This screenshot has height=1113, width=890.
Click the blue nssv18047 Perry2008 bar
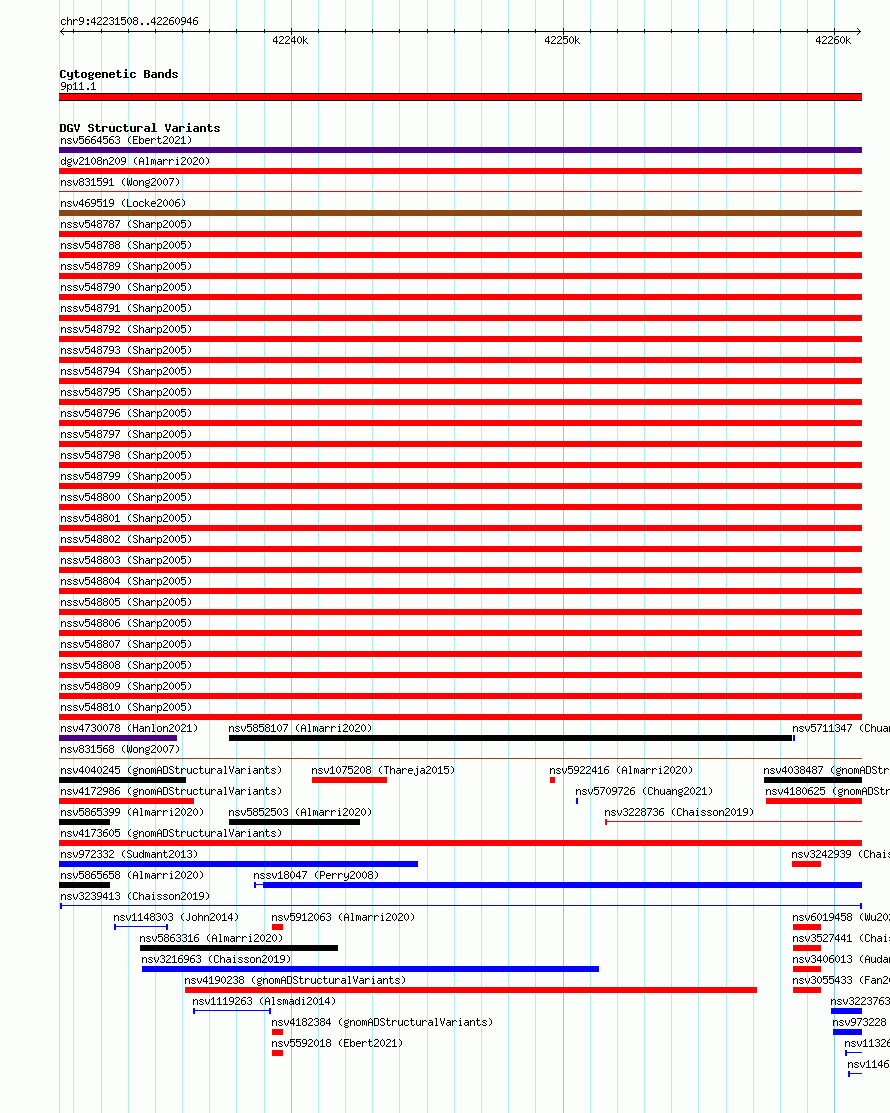[x=559, y=885]
